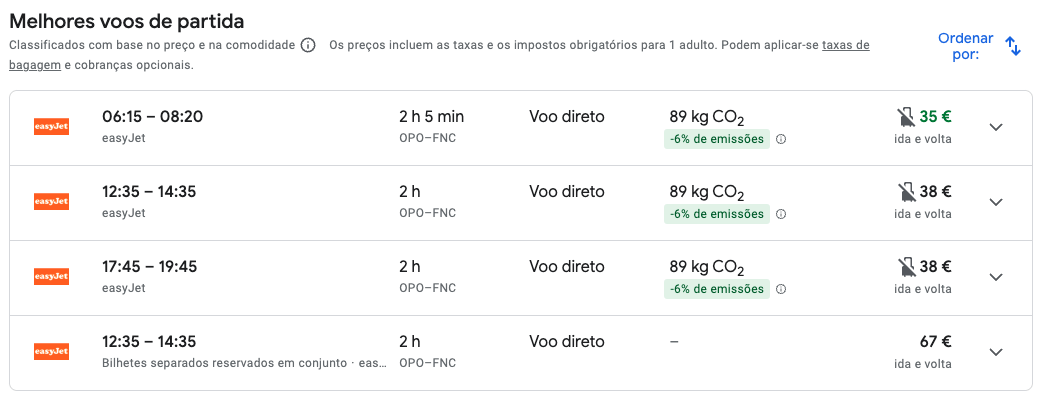Click the 67 € round-trip price
Viewport: 1043px width, 398px height.
tap(937, 342)
